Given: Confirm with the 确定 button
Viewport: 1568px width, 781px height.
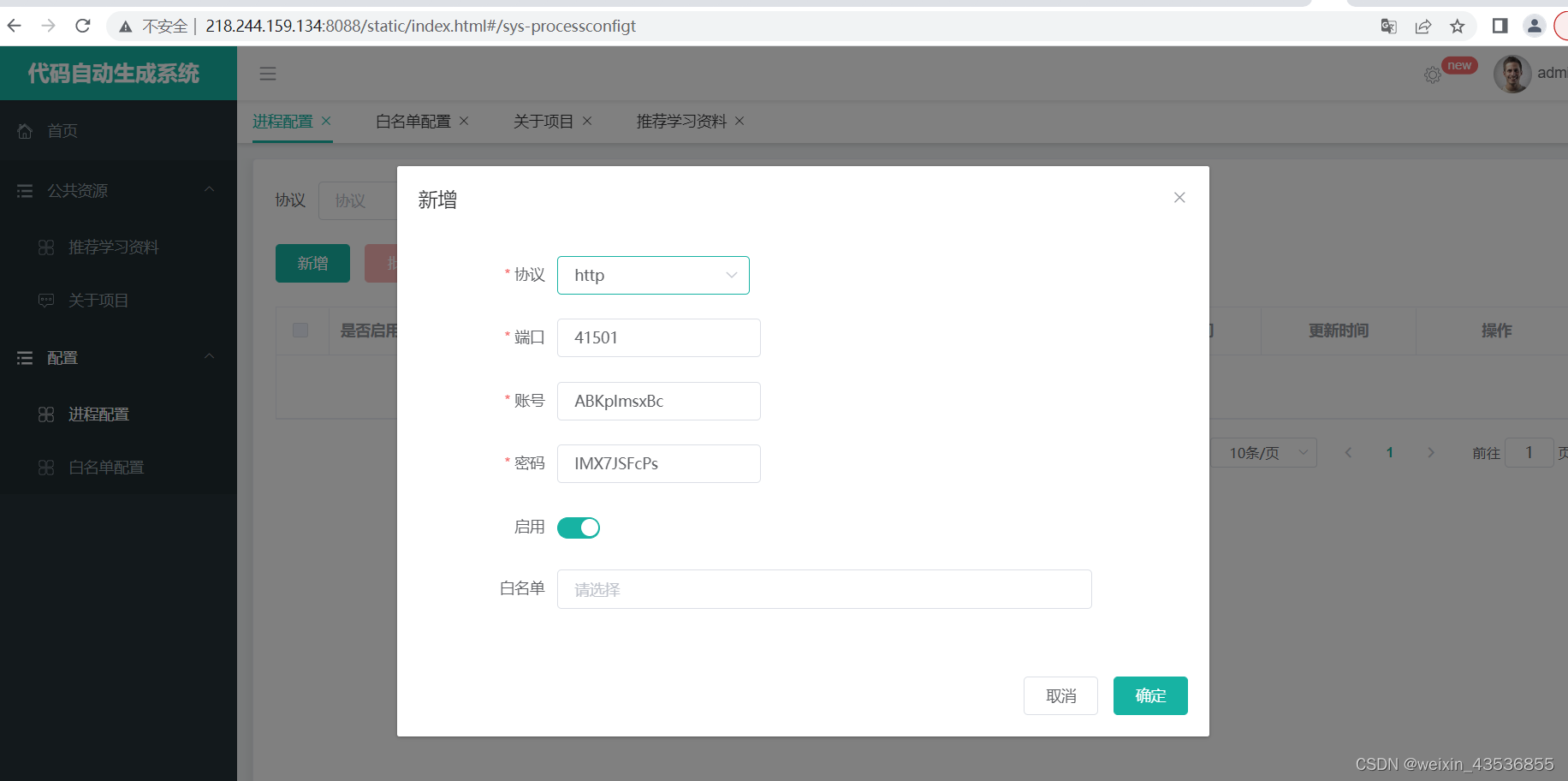Looking at the screenshot, I should (x=1150, y=695).
